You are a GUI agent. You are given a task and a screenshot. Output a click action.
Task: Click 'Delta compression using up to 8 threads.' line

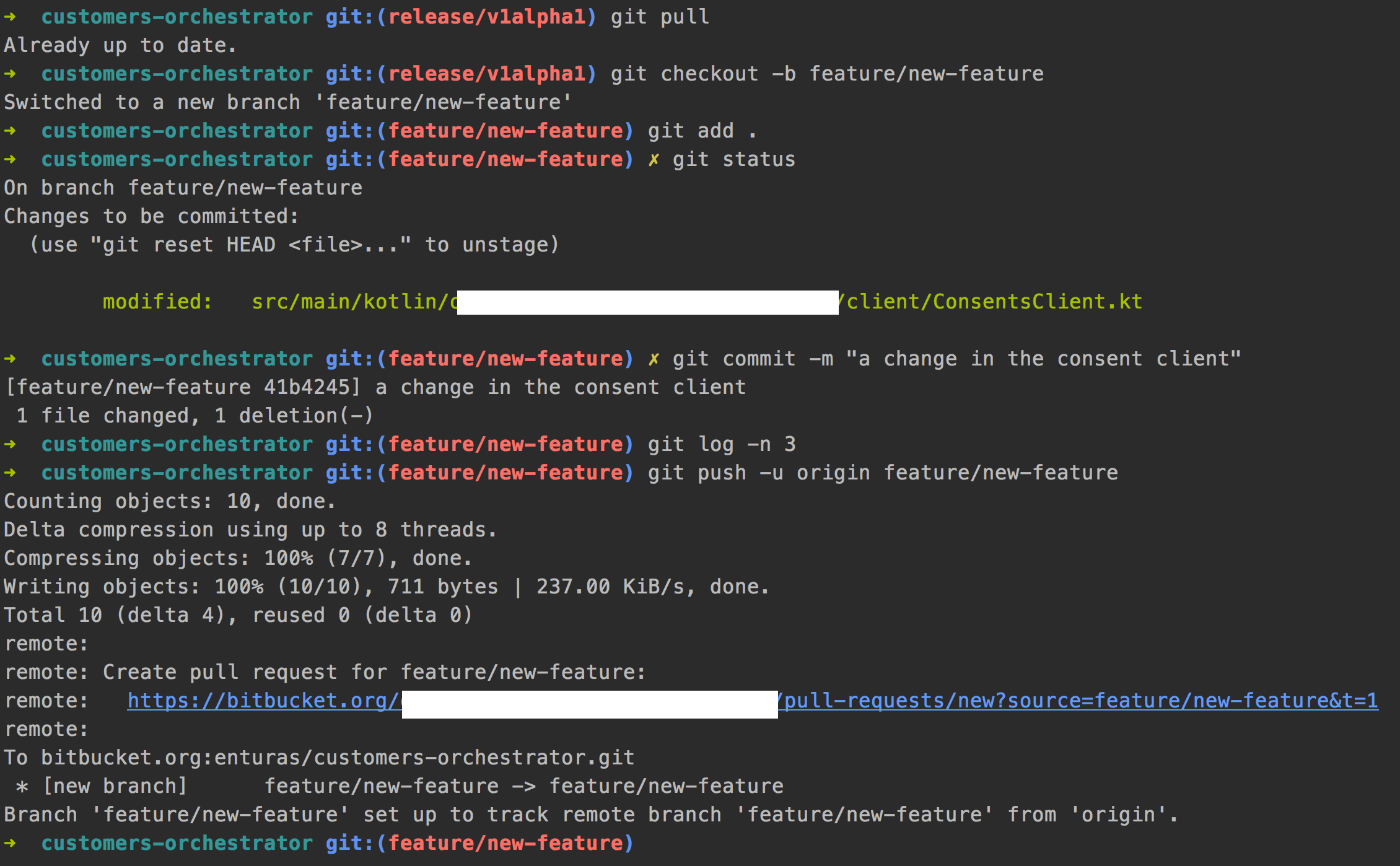pyautogui.click(x=250, y=530)
